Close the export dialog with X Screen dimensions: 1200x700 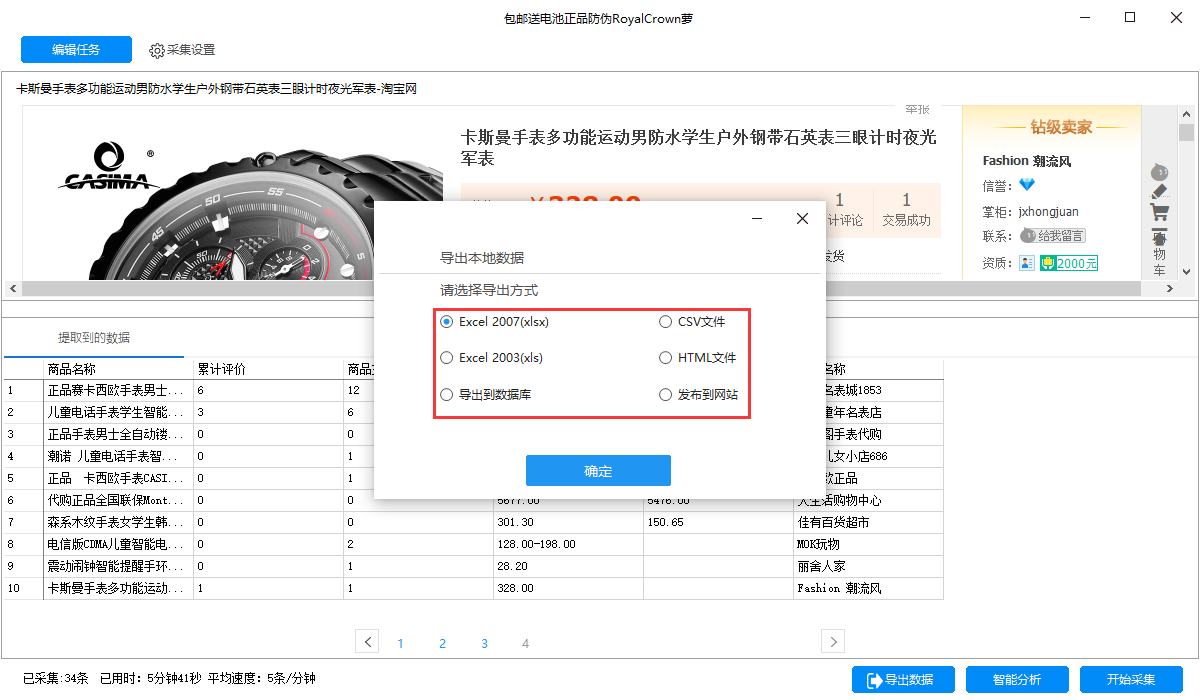[802, 218]
